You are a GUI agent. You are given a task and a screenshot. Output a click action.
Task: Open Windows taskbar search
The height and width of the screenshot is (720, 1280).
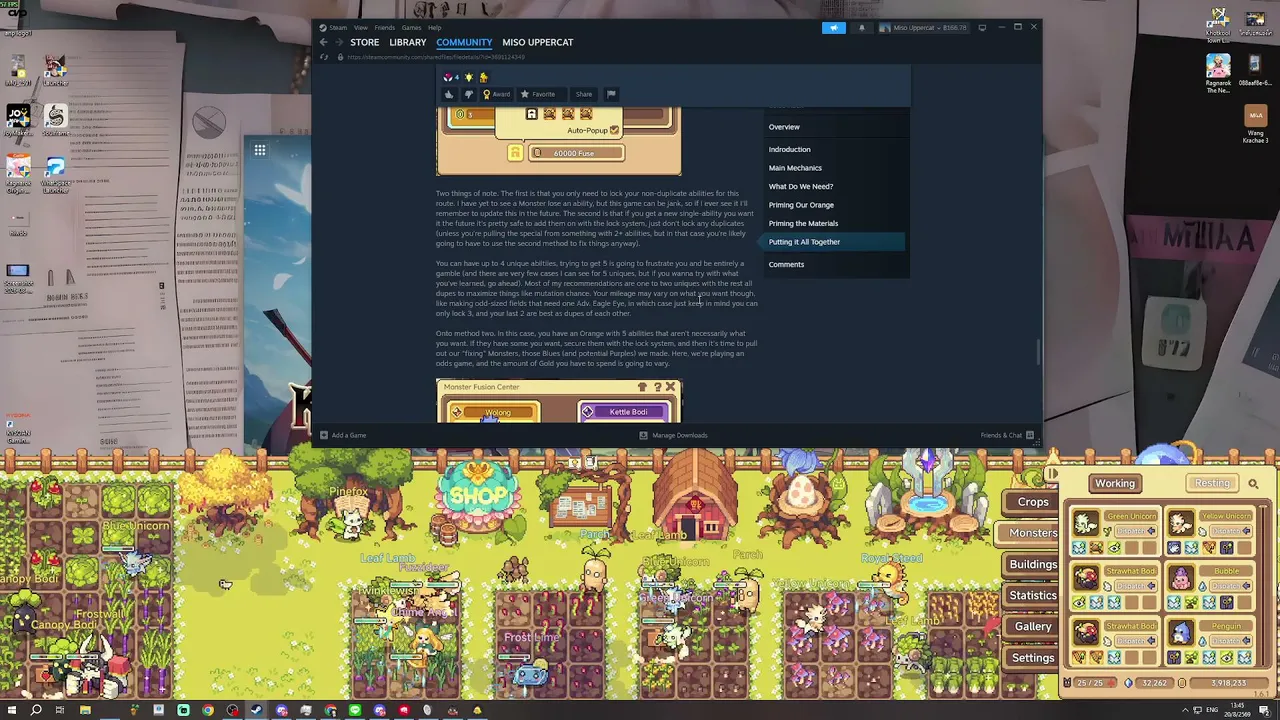pos(36,710)
